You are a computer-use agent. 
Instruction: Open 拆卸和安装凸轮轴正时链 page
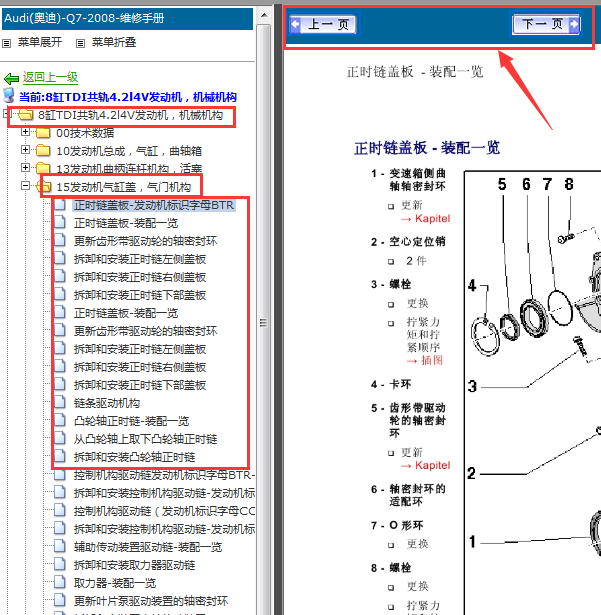tap(135, 457)
